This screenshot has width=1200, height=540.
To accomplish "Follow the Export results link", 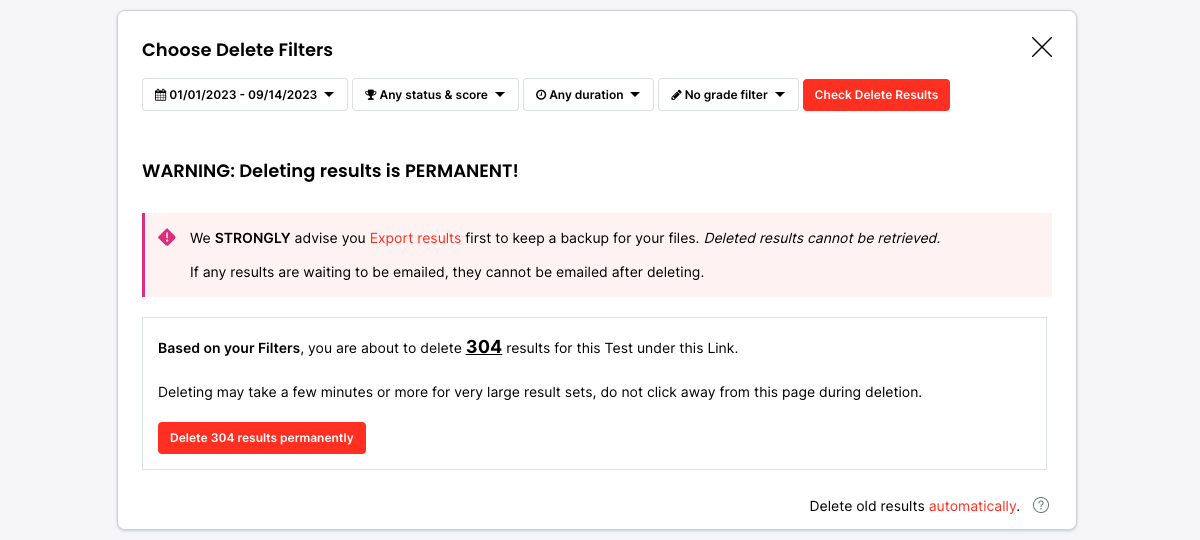I will click(415, 238).
